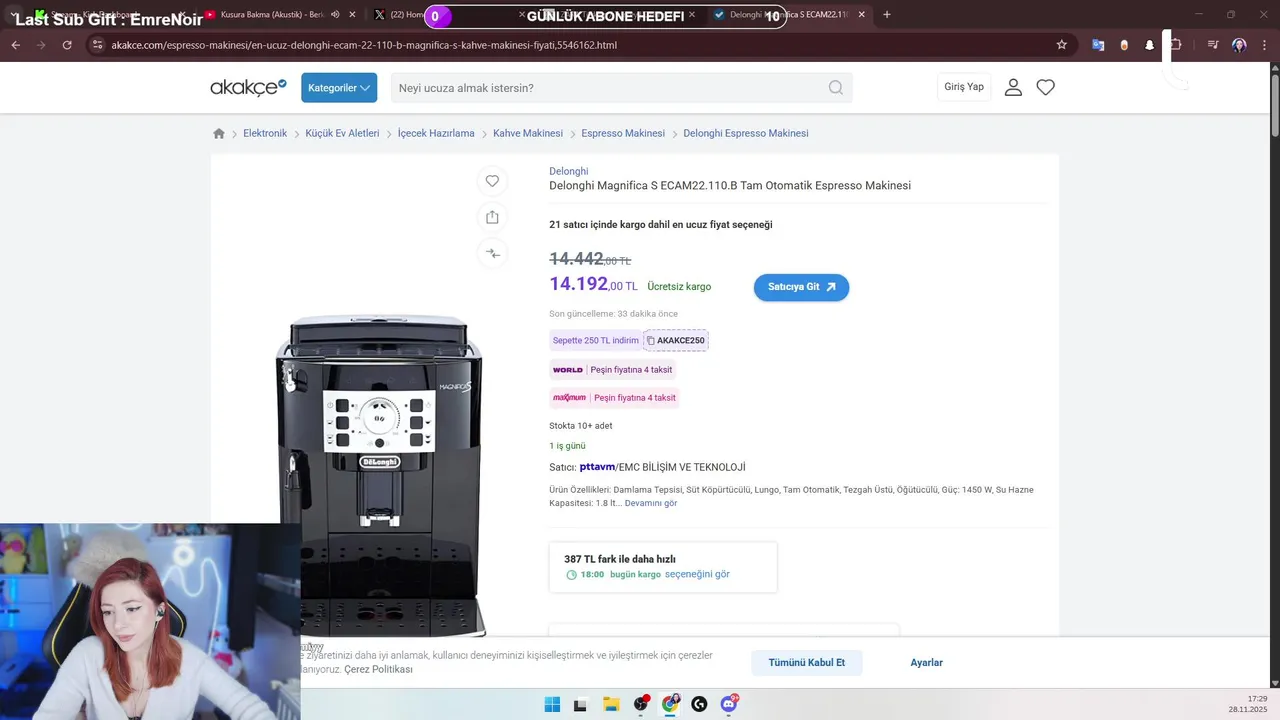Open Espresso Makinesi breadcrumb
The image size is (1280, 720).
(623, 133)
